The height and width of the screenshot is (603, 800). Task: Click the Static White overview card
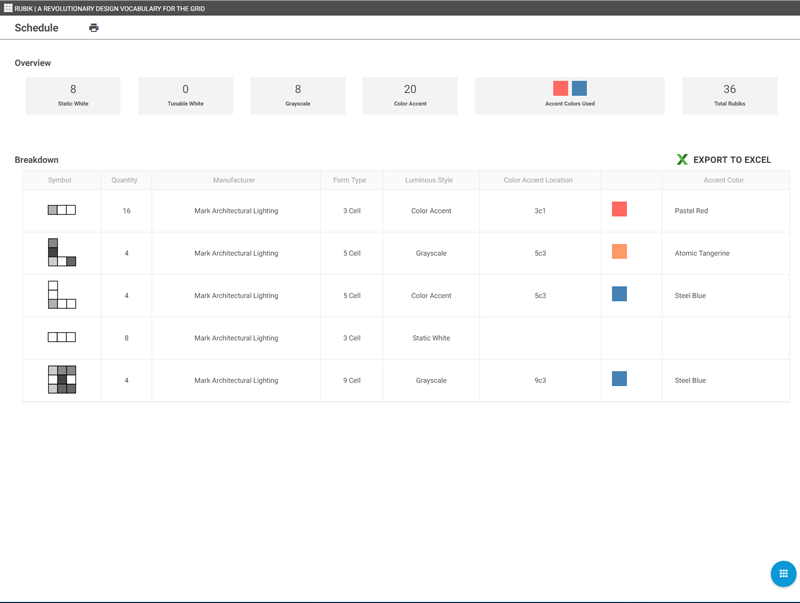(73, 95)
